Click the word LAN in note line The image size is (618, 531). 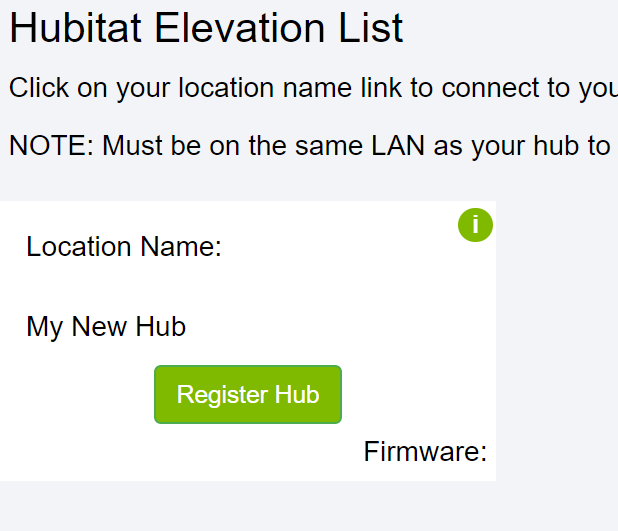point(398,146)
